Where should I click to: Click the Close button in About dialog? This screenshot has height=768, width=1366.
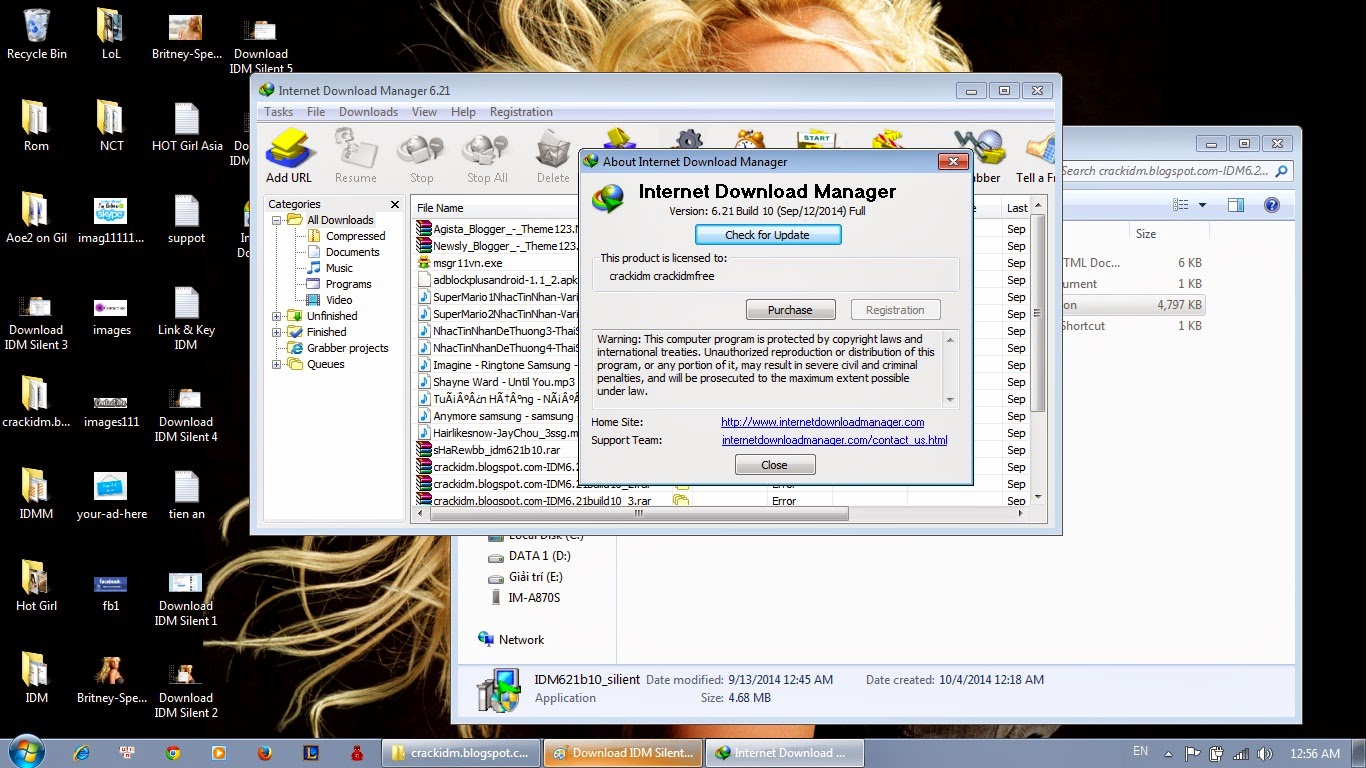coord(775,465)
